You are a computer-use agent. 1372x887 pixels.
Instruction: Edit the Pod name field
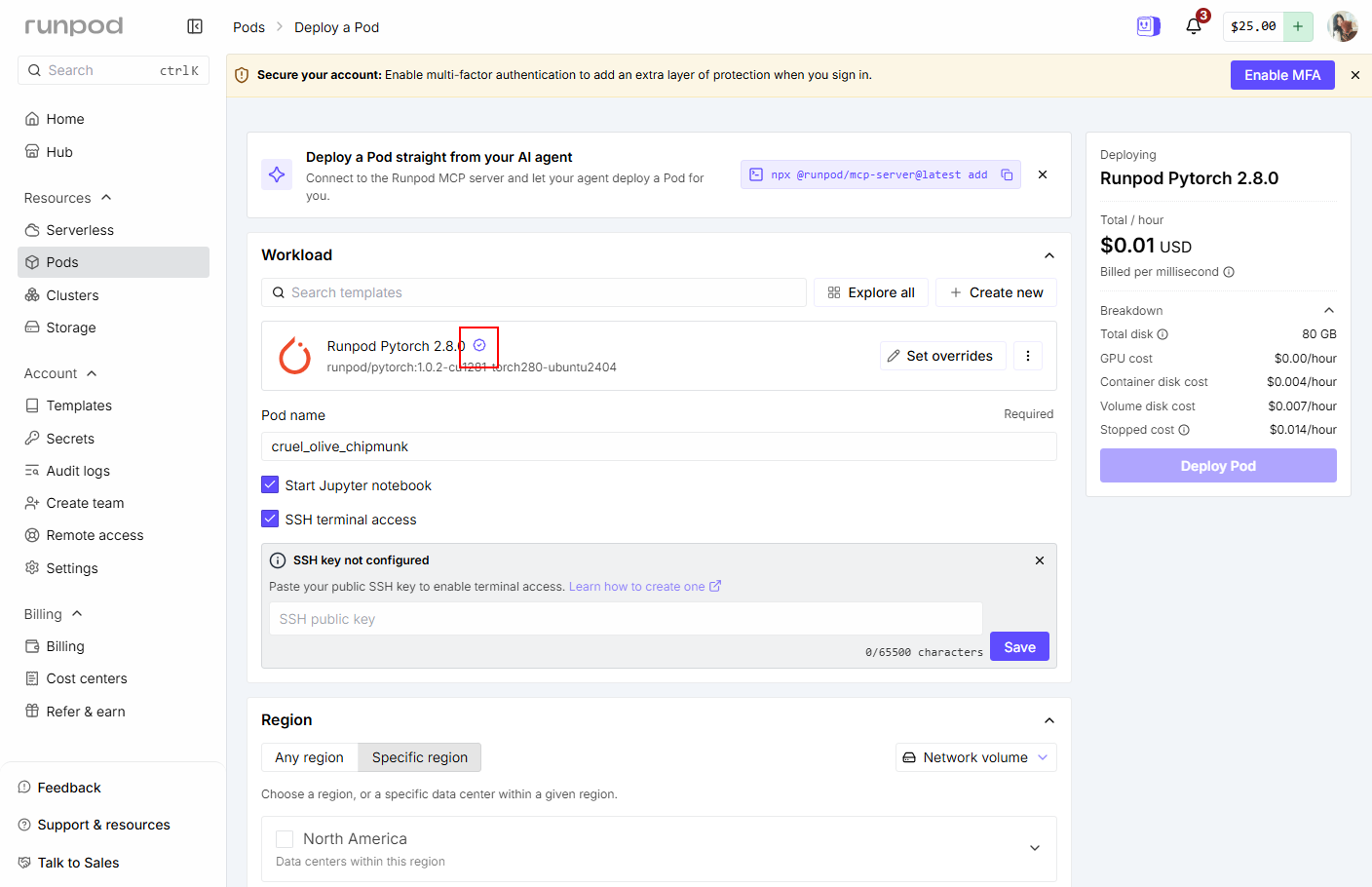(x=659, y=446)
